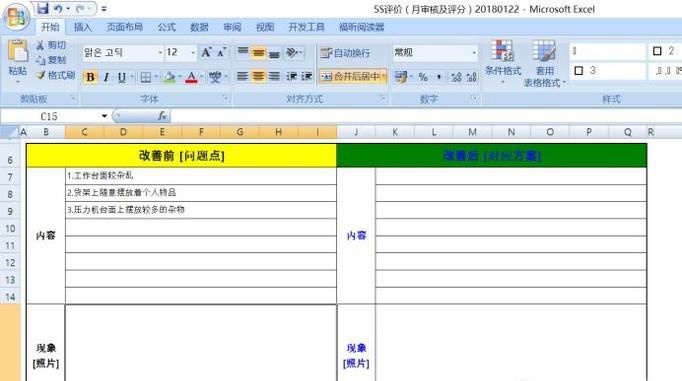Open the Name Box C15 dropdown arrow
The height and width of the screenshot is (381, 682).
pyautogui.click(x=104, y=116)
